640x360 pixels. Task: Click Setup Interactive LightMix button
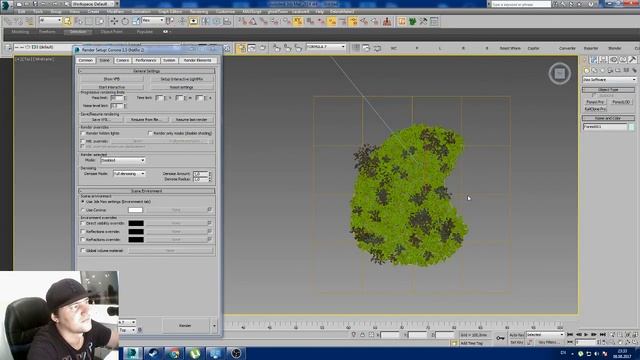click(181, 79)
